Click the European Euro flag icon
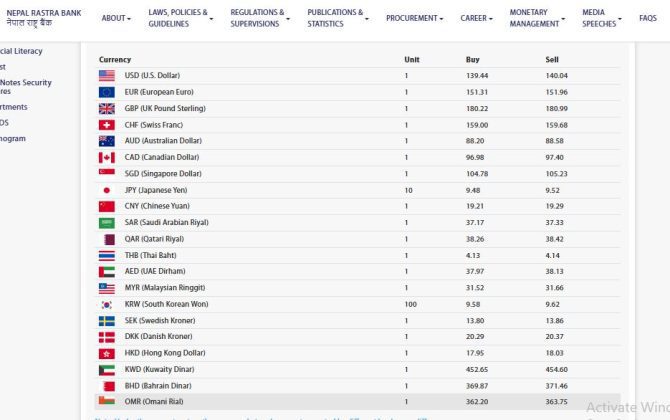This screenshot has height=420, width=670. tap(107, 92)
